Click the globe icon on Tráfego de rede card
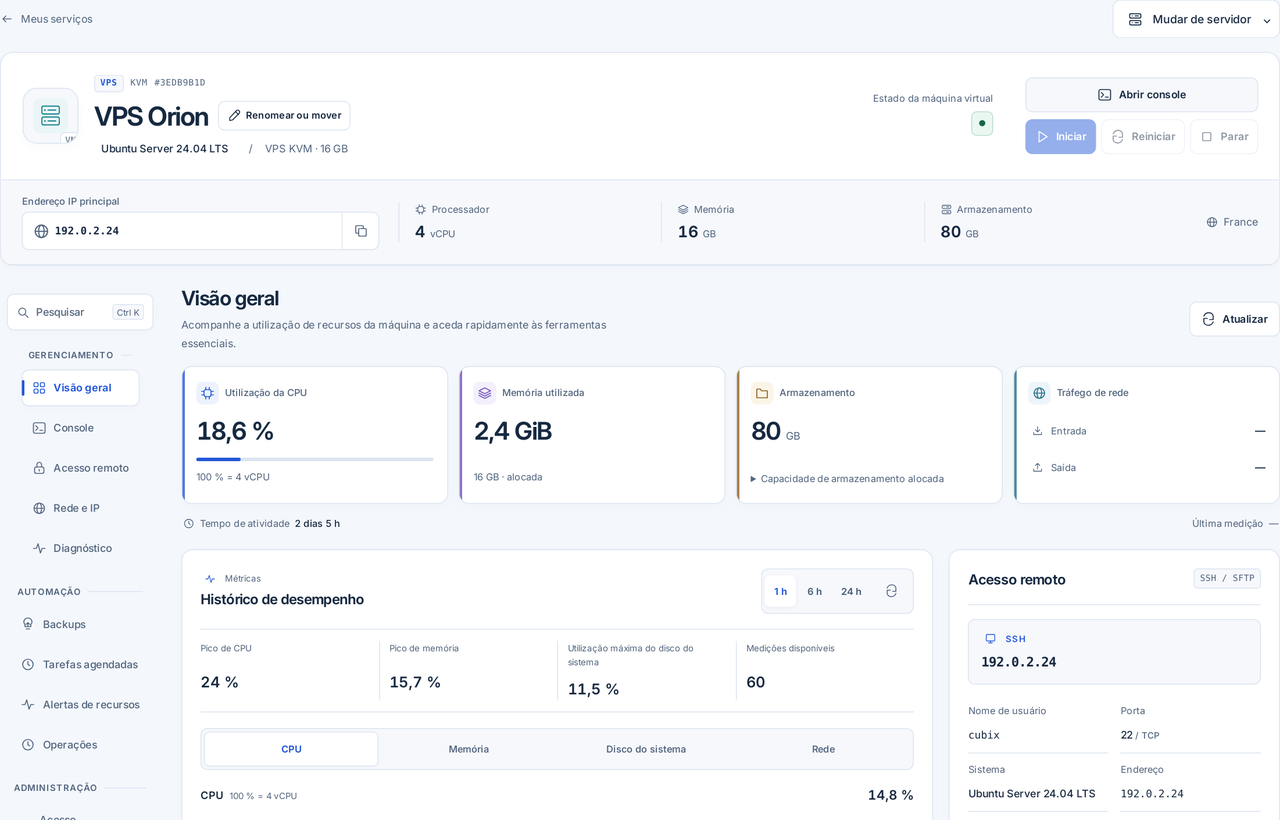1280x820 pixels. tap(1039, 393)
